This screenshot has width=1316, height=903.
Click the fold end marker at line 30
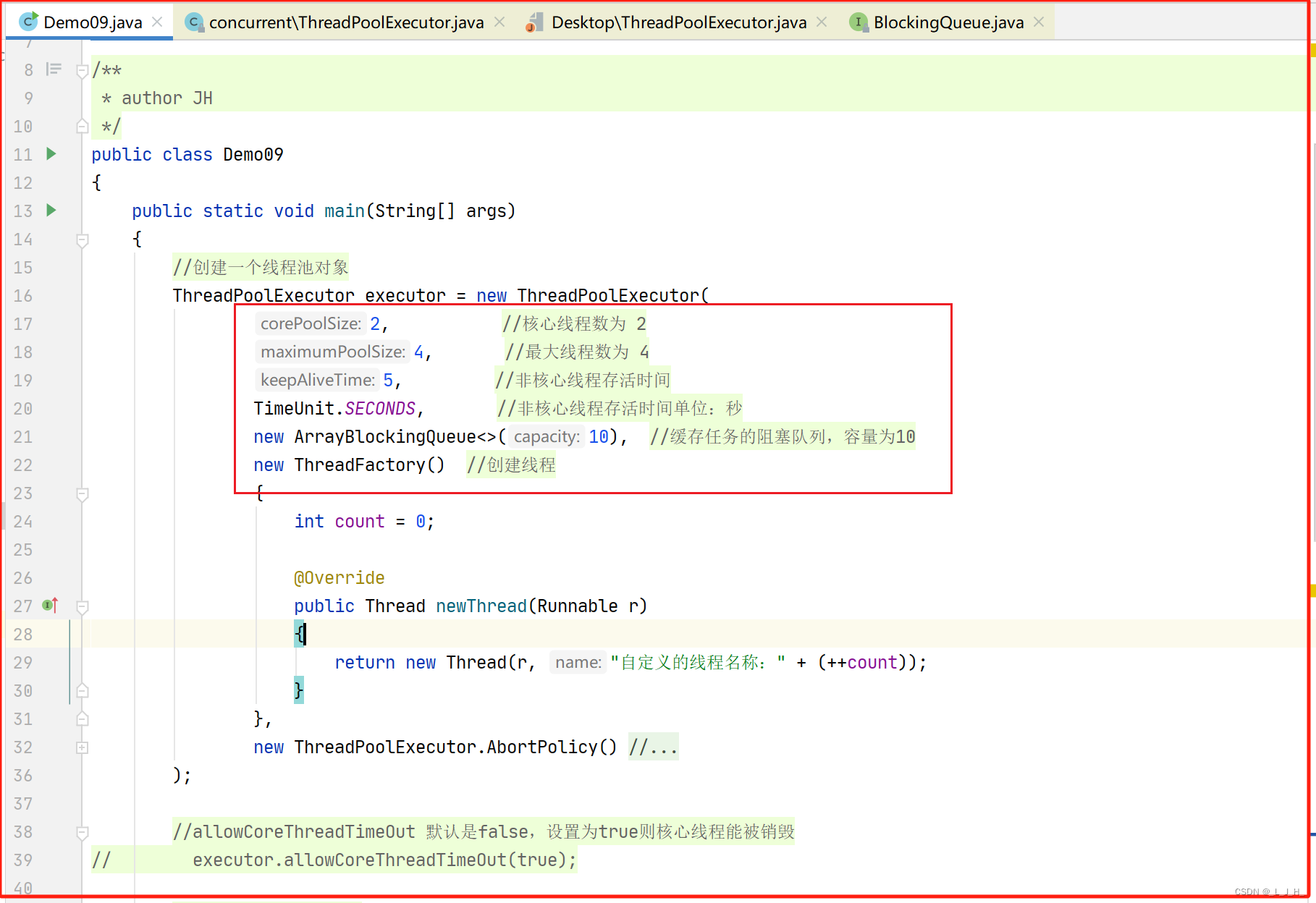(83, 691)
